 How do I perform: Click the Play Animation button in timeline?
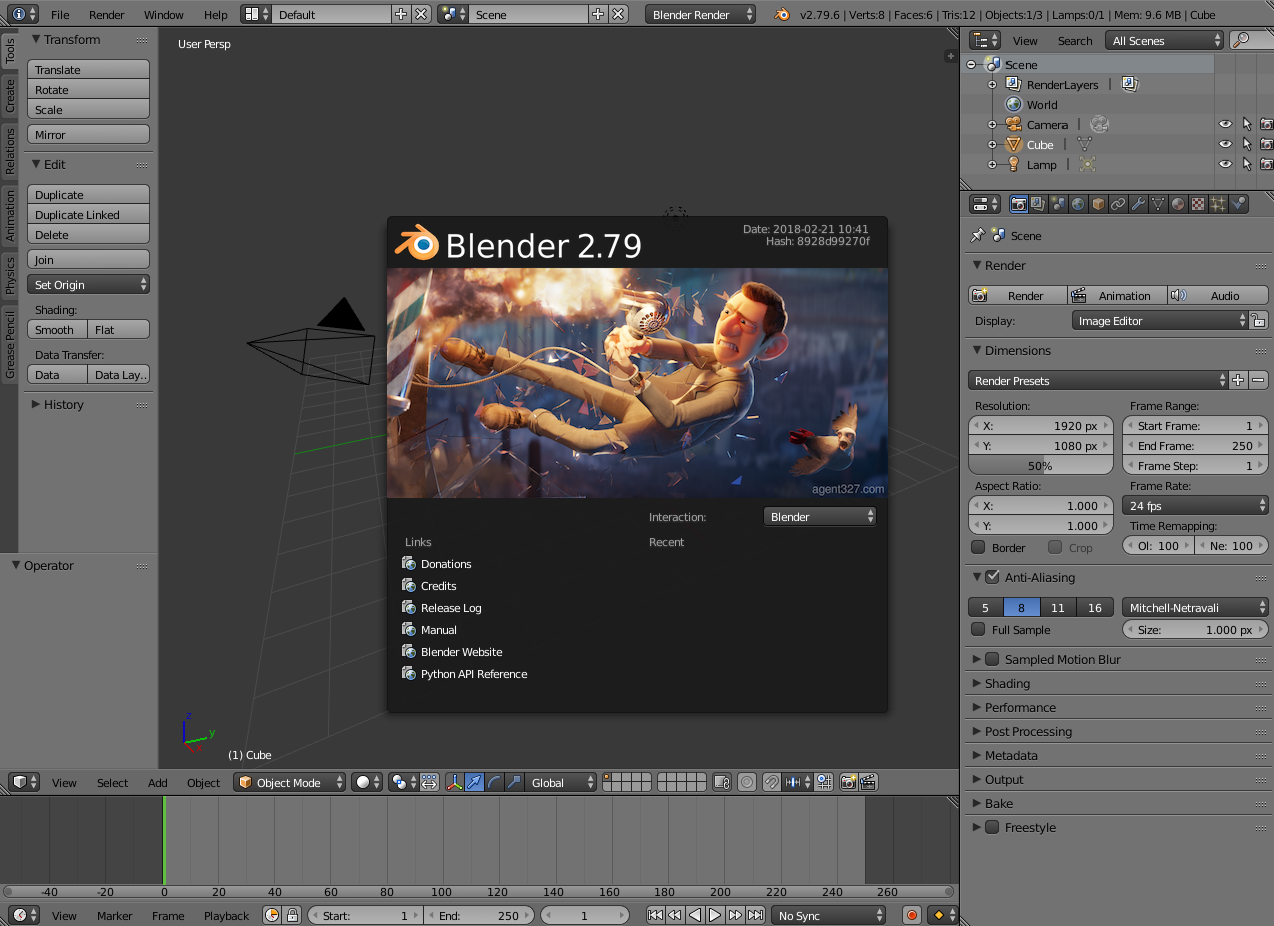[715, 915]
